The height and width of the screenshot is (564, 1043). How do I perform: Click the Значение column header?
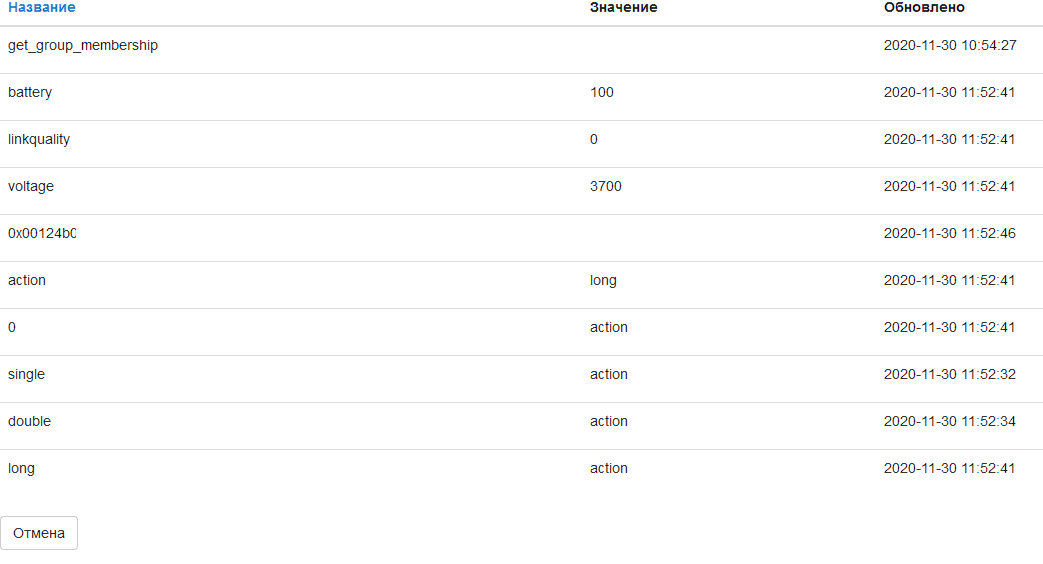coord(623,8)
